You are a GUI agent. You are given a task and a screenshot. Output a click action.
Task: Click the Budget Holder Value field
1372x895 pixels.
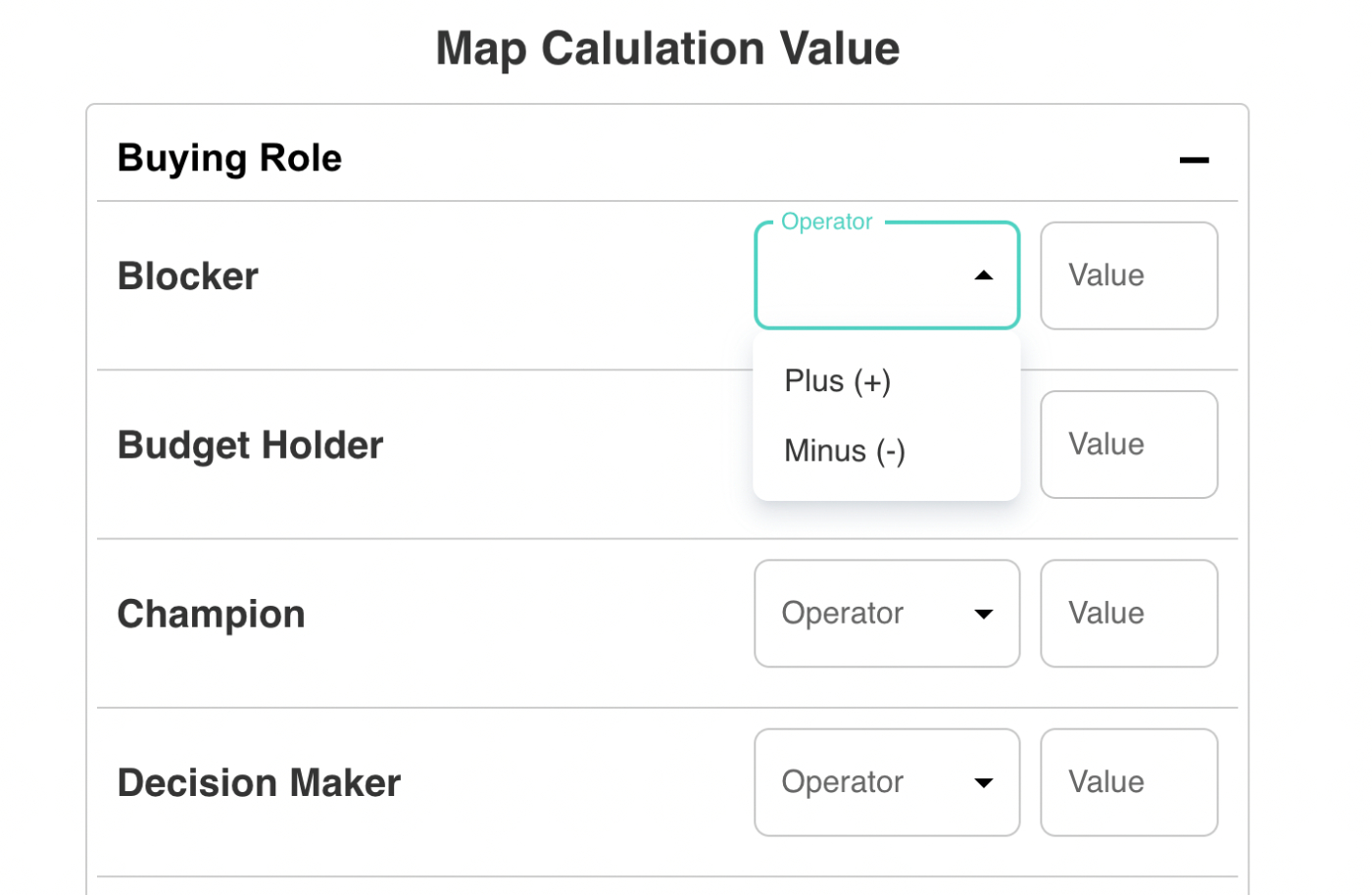[x=1129, y=444]
